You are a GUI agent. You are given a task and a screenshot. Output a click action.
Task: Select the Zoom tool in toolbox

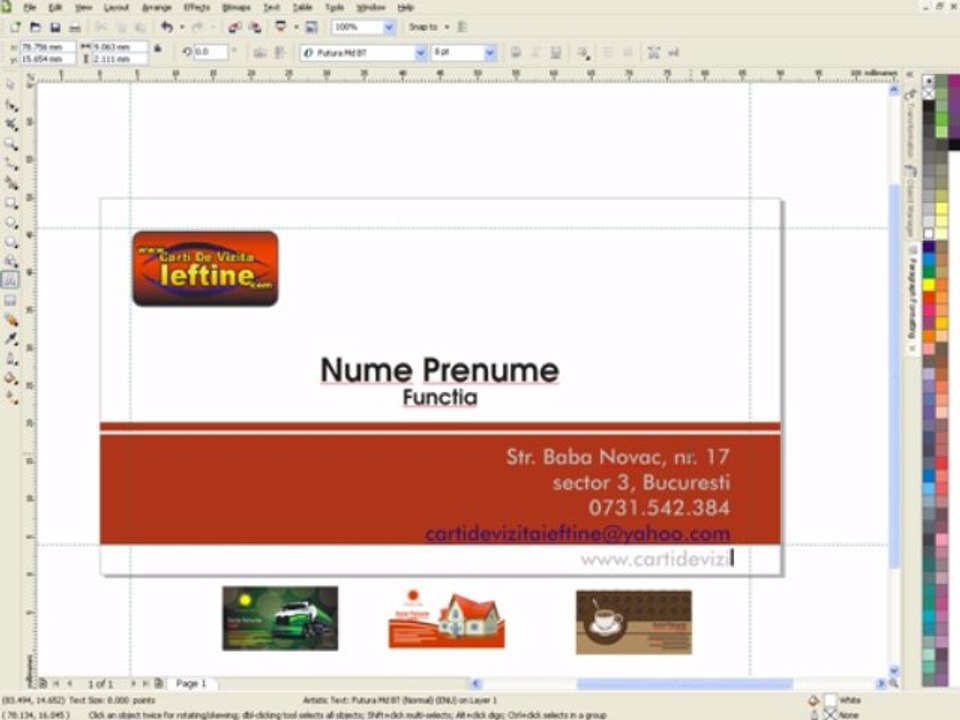pyautogui.click(x=10, y=144)
